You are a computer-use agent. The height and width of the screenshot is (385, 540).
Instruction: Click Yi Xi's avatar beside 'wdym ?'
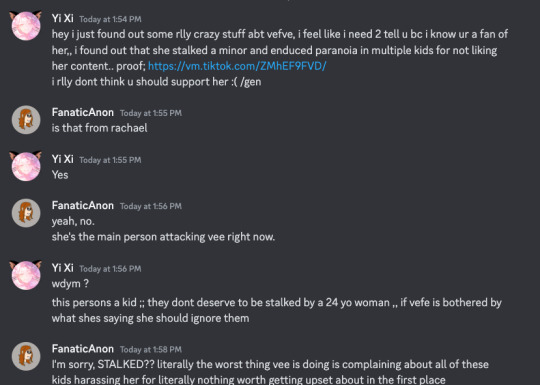(x=26, y=275)
